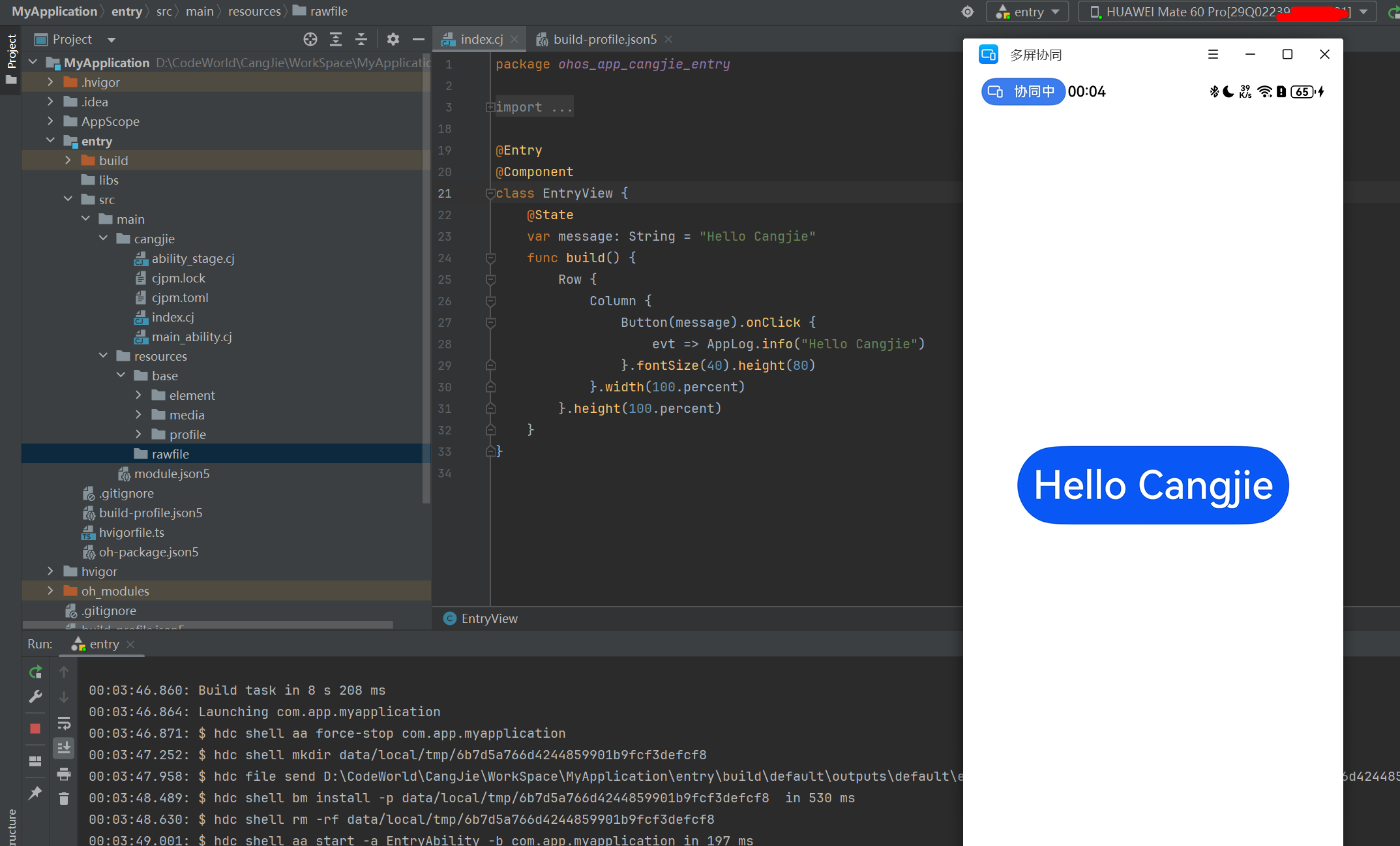
Task: Click the trash Clear All icon in Run panel
Action: pyautogui.click(x=63, y=798)
